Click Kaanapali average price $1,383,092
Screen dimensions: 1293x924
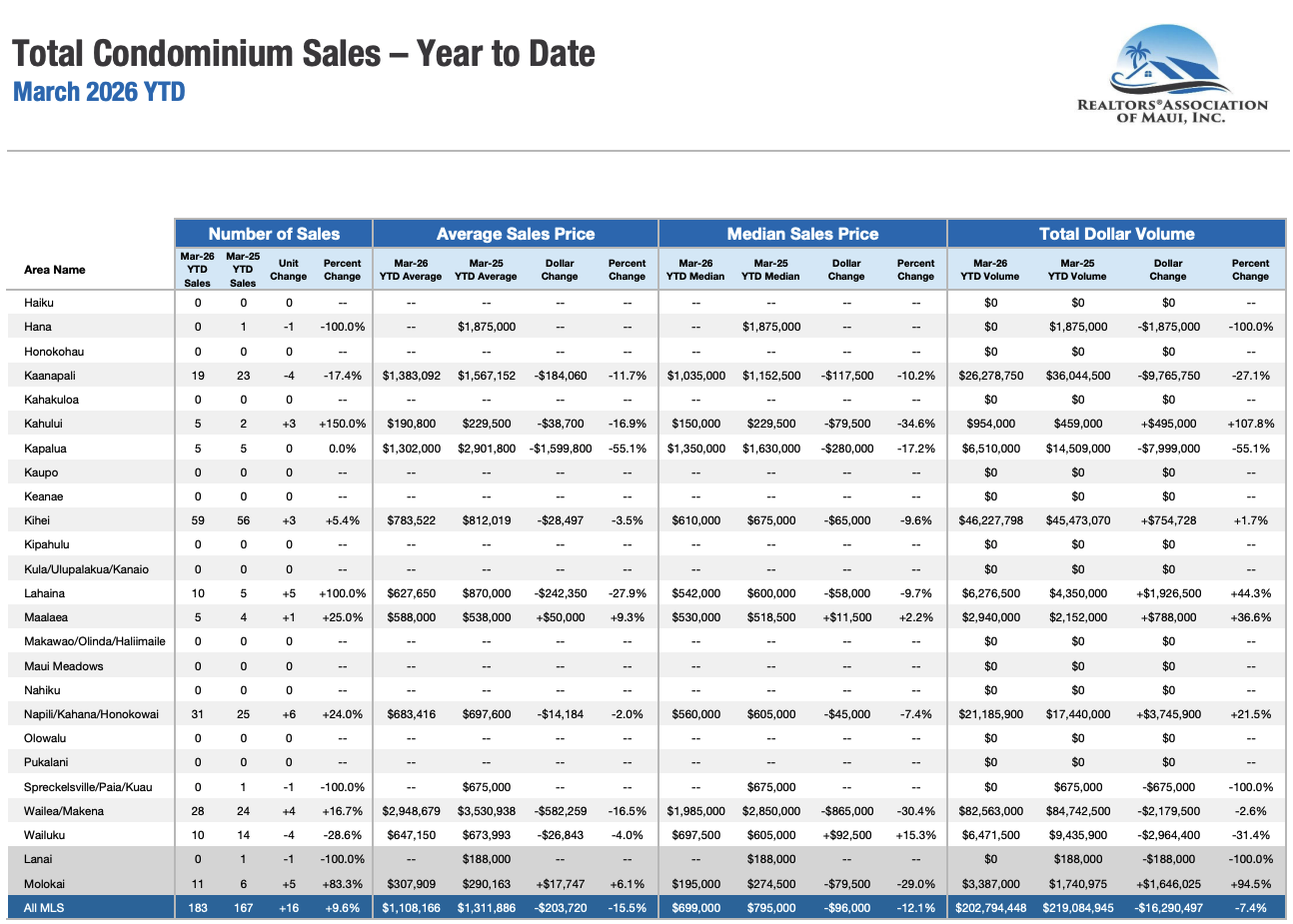(x=411, y=376)
